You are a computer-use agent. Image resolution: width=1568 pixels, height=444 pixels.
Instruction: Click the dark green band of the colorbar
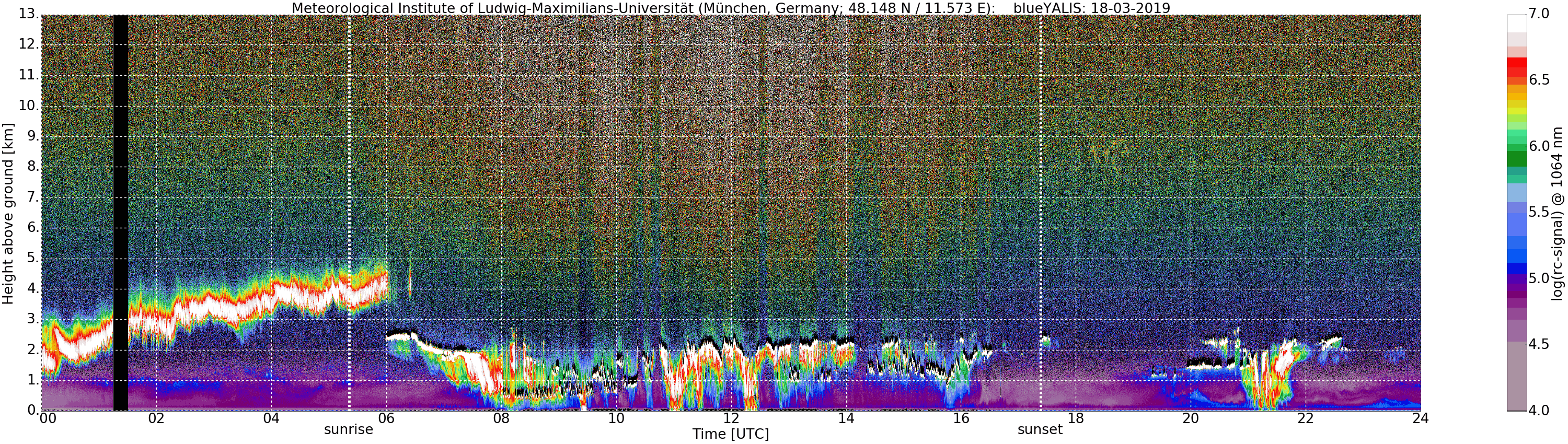(1517, 159)
